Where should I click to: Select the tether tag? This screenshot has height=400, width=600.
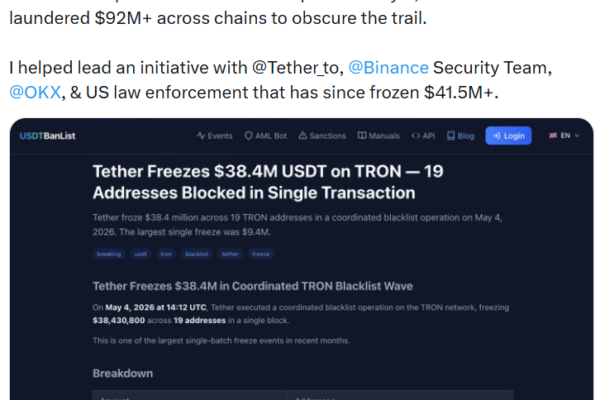(230, 254)
